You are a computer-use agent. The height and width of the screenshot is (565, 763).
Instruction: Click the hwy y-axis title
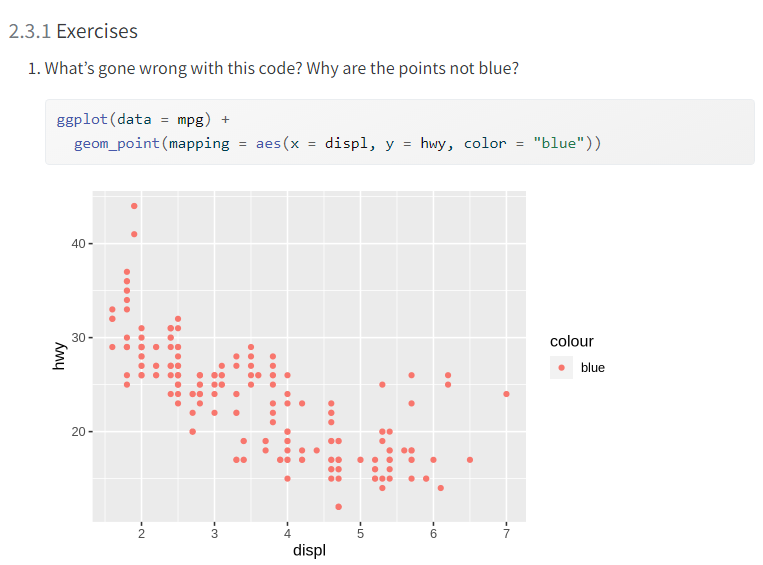click(60, 354)
